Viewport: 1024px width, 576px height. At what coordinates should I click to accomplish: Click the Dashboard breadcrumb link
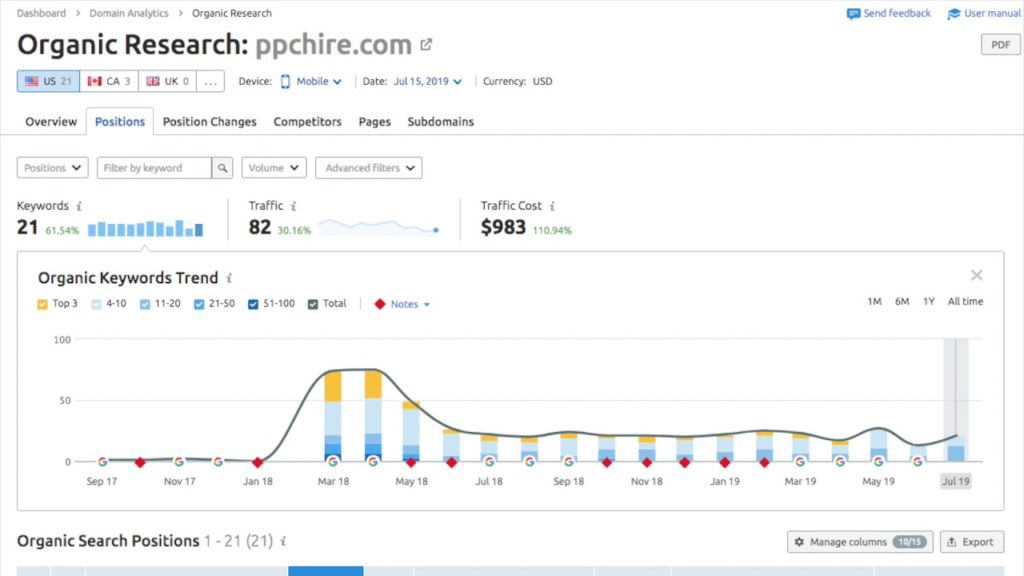(x=41, y=13)
